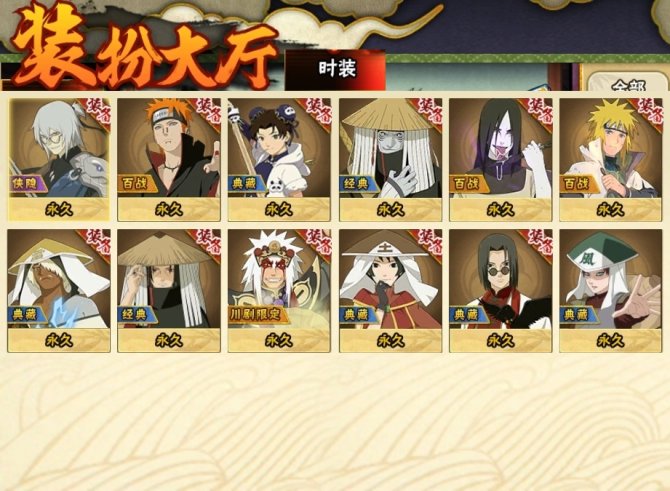Select the black-haired straw hat Akatsuki costume
Viewport: 670px width, 491px height.
point(169,291)
